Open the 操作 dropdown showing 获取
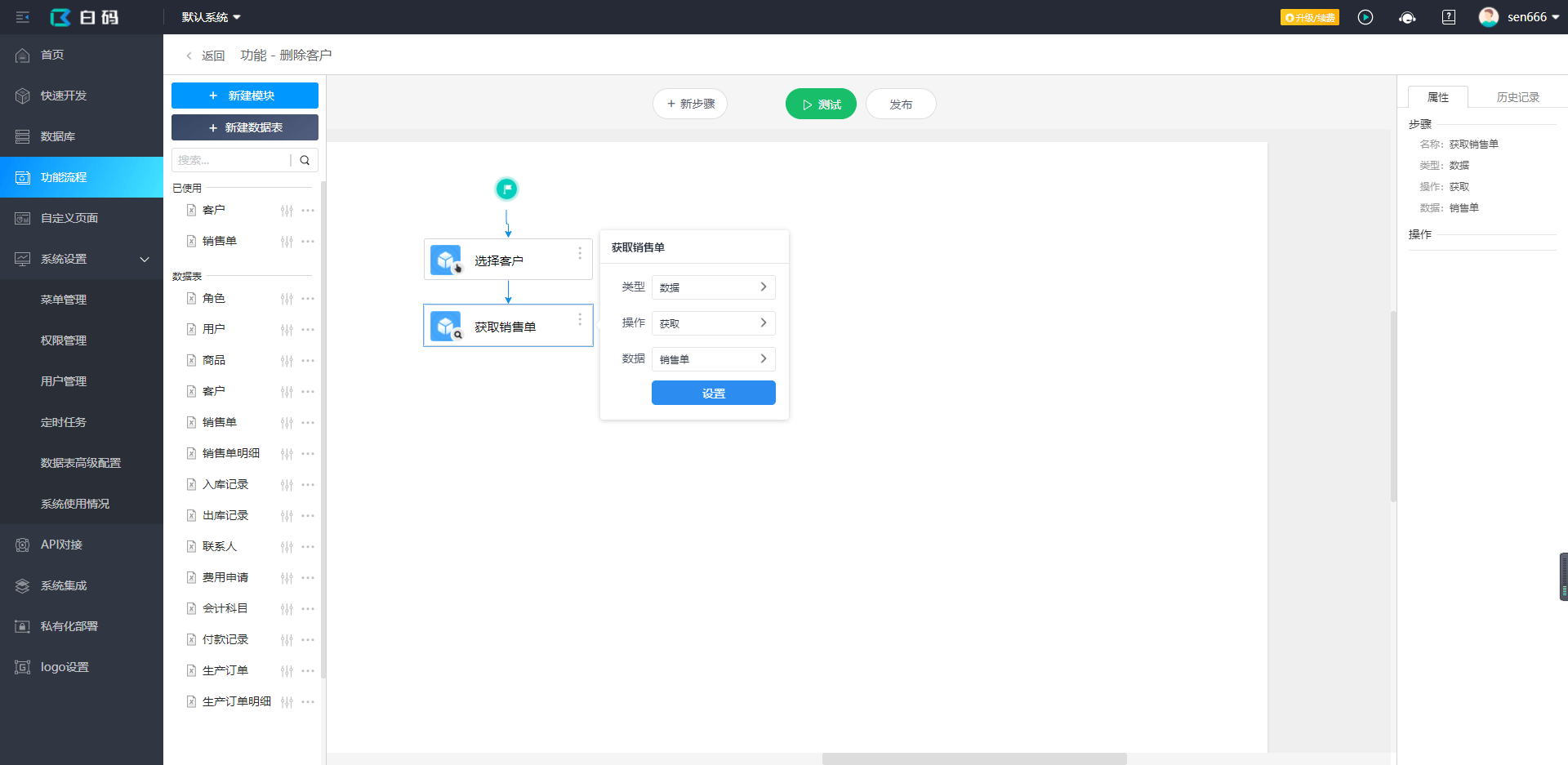The width and height of the screenshot is (1568, 765). (x=713, y=323)
